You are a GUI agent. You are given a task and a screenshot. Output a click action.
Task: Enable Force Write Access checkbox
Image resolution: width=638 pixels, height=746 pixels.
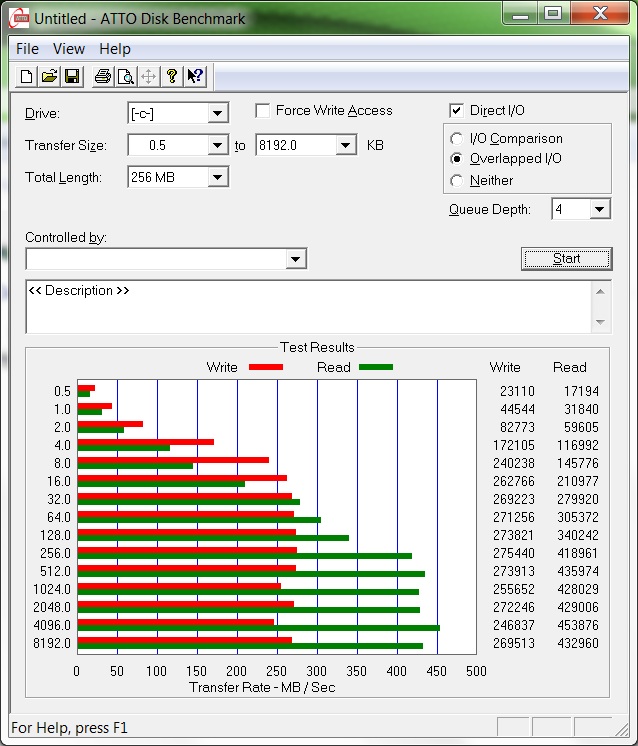pyautogui.click(x=263, y=111)
